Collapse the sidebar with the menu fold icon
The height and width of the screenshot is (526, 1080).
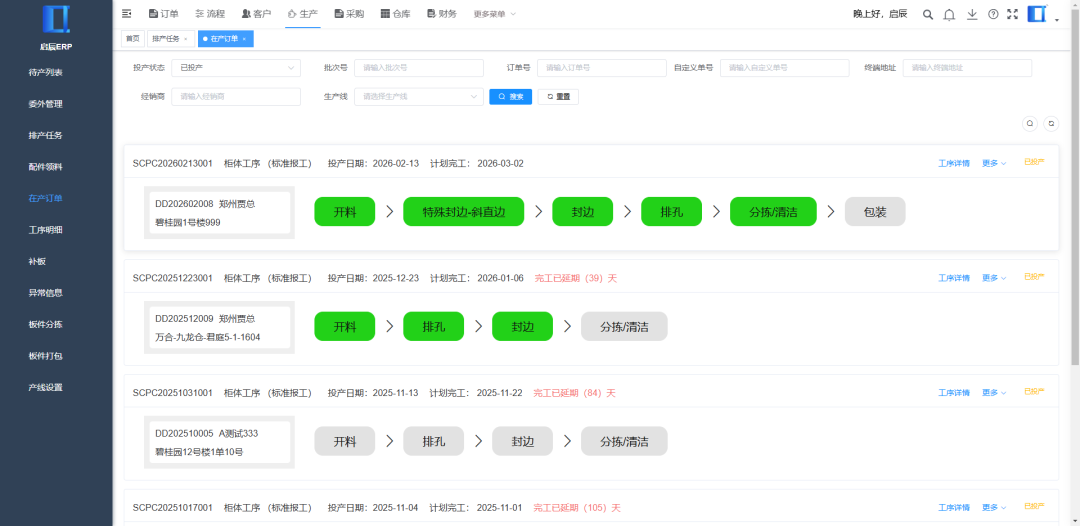(126, 13)
